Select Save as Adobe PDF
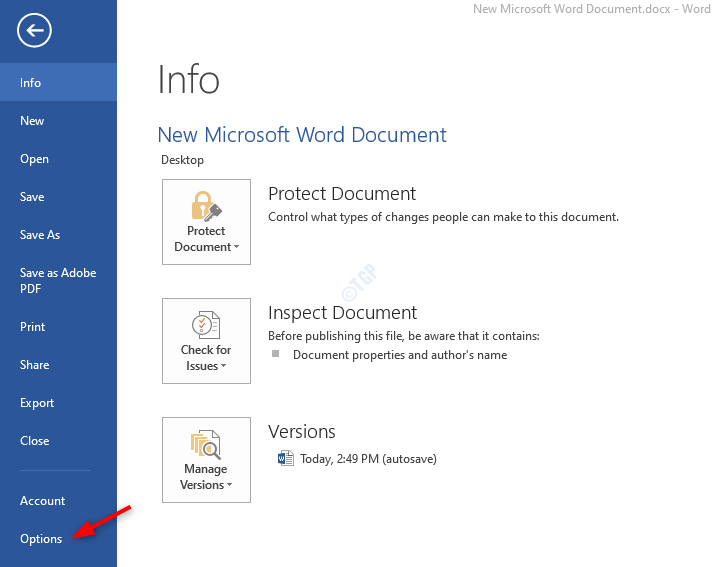Image resolution: width=719 pixels, height=567 pixels. click(58, 281)
